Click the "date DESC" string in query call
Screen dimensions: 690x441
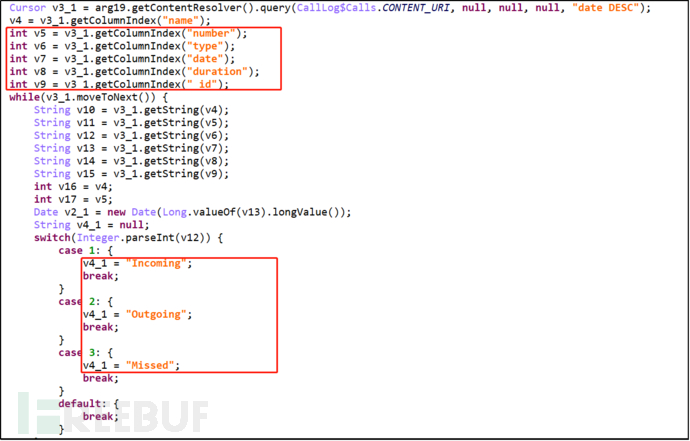pyautogui.click(x=606, y=7)
